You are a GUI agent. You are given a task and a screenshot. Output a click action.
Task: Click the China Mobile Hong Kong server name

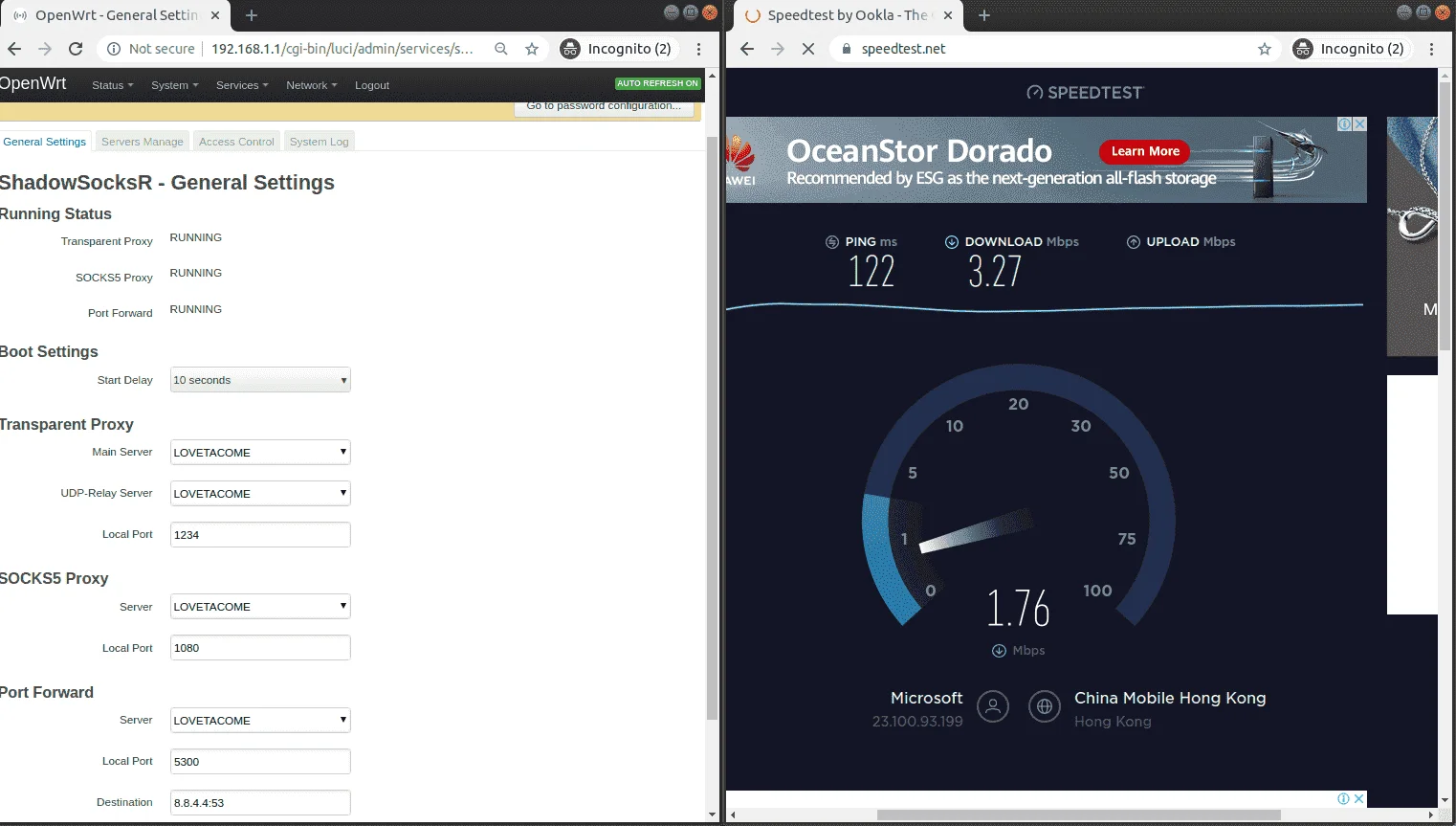pos(1170,698)
